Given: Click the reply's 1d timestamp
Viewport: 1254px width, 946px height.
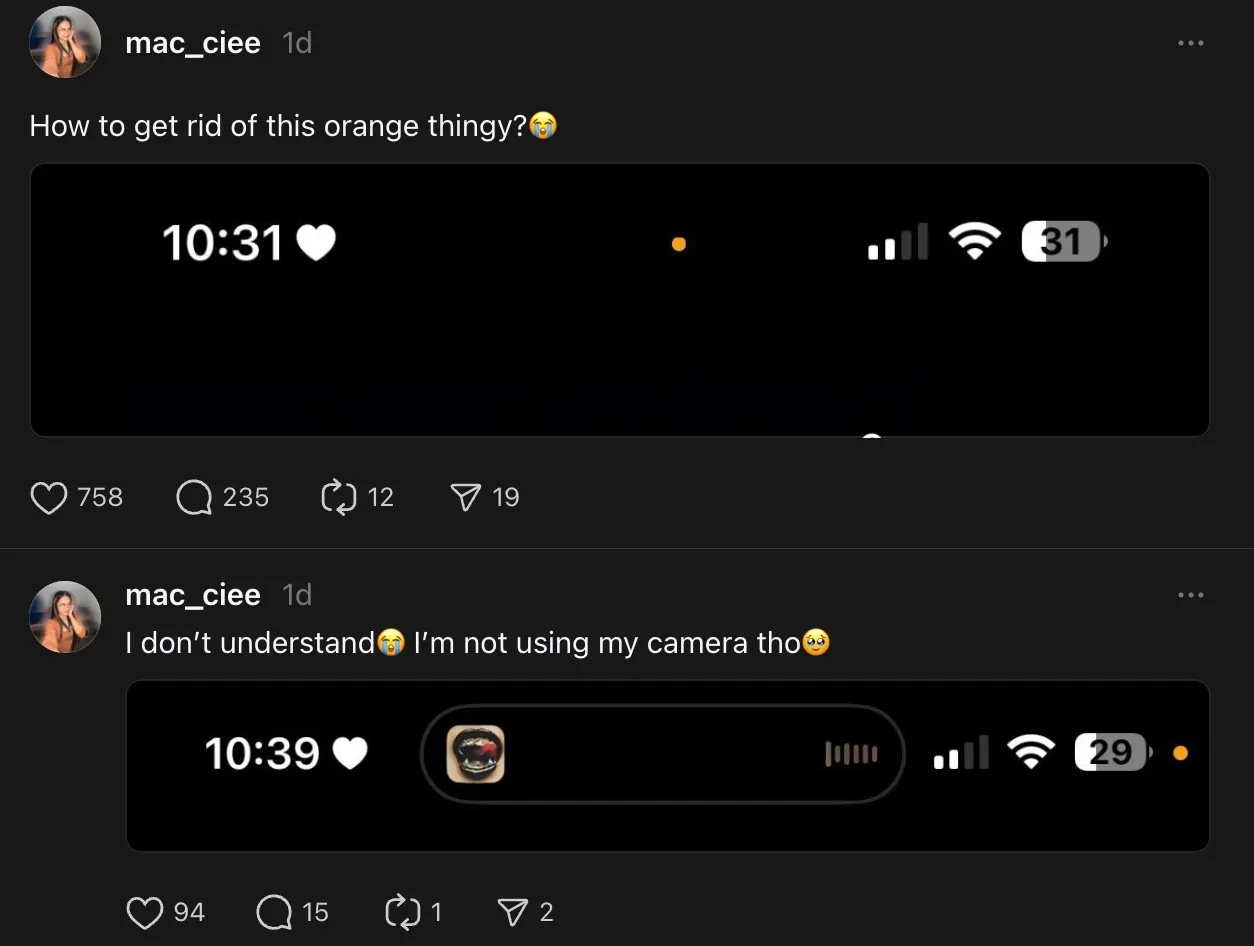Looking at the screenshot, I should click(x=297, y=595).
